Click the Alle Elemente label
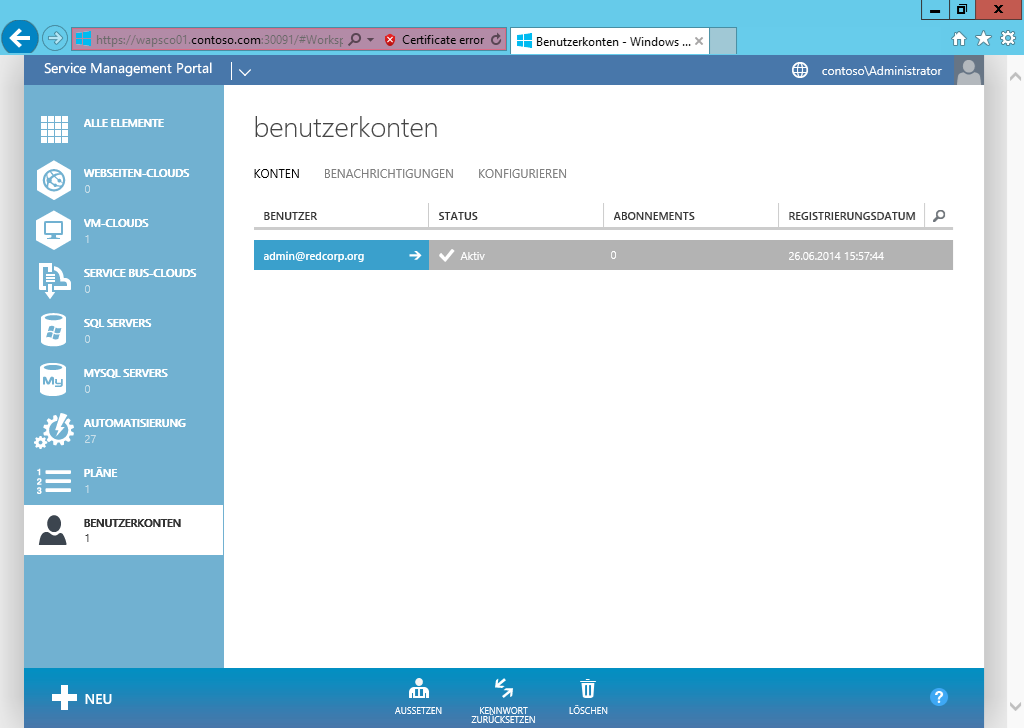The image size is (1024, 728). click(123, 123)
